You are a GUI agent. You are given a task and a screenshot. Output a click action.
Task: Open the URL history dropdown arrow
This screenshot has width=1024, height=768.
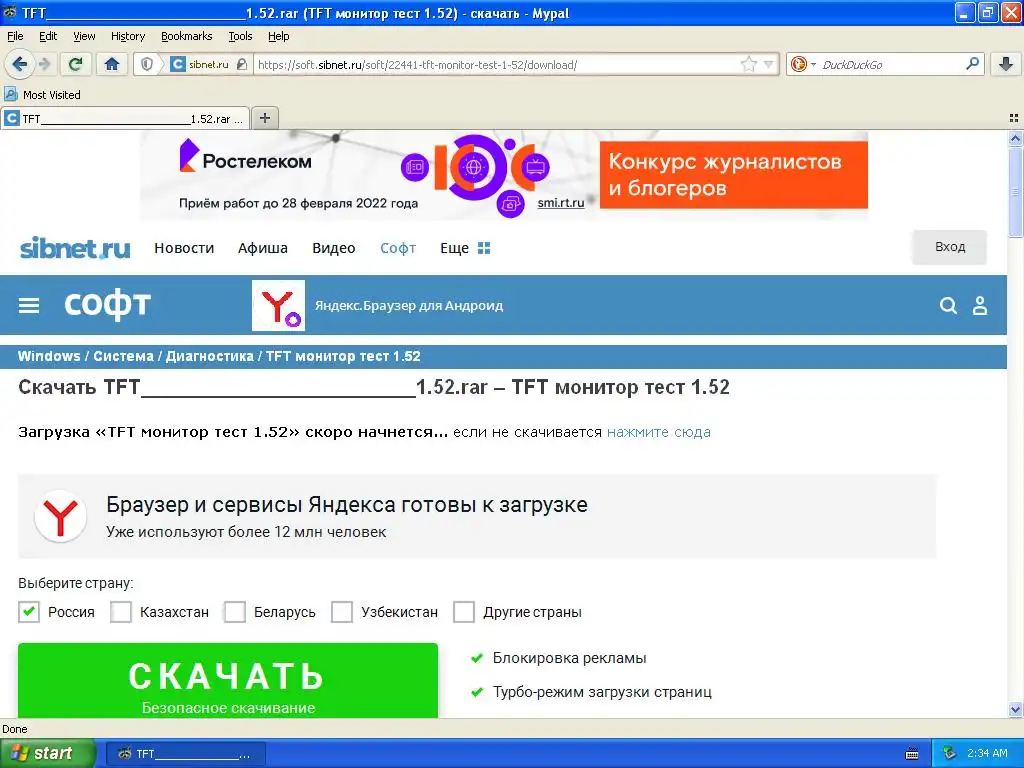pos(769,64)
